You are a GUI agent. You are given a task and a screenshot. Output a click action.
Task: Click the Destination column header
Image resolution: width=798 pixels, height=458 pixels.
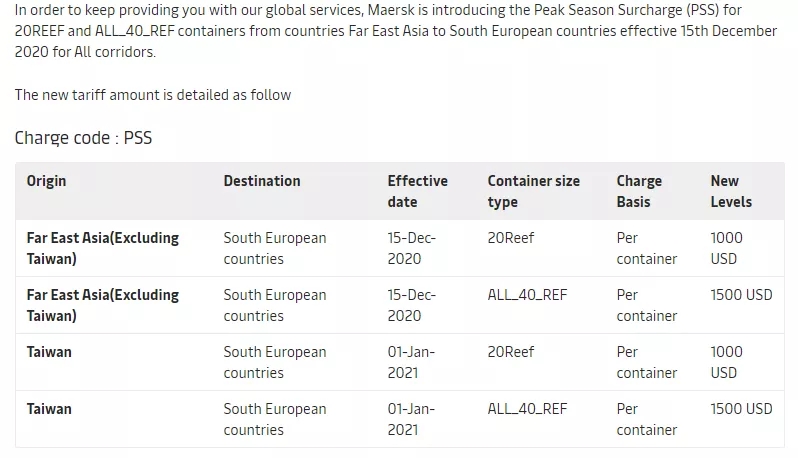coord(261,181)
